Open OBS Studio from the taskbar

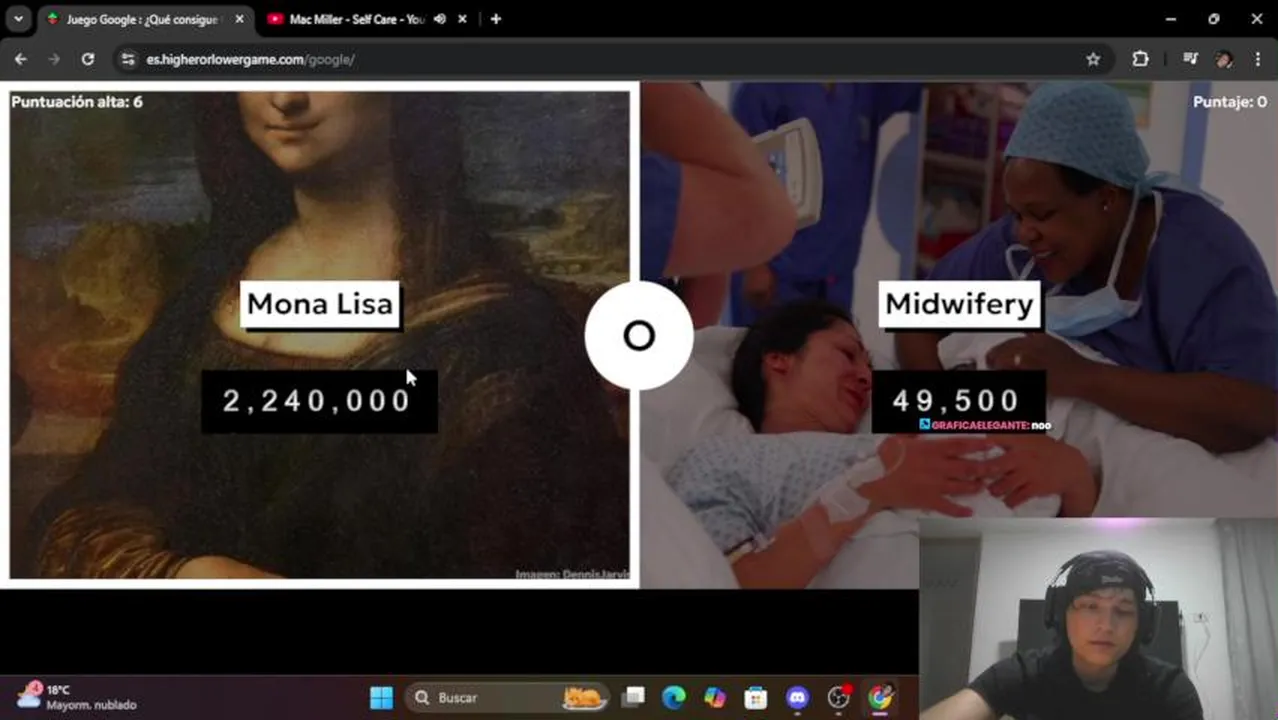tap(839, 697)
